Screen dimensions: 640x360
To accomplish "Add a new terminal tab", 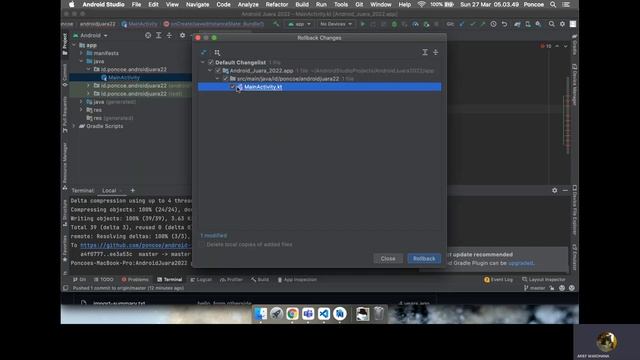I will (x=132, y=190).
